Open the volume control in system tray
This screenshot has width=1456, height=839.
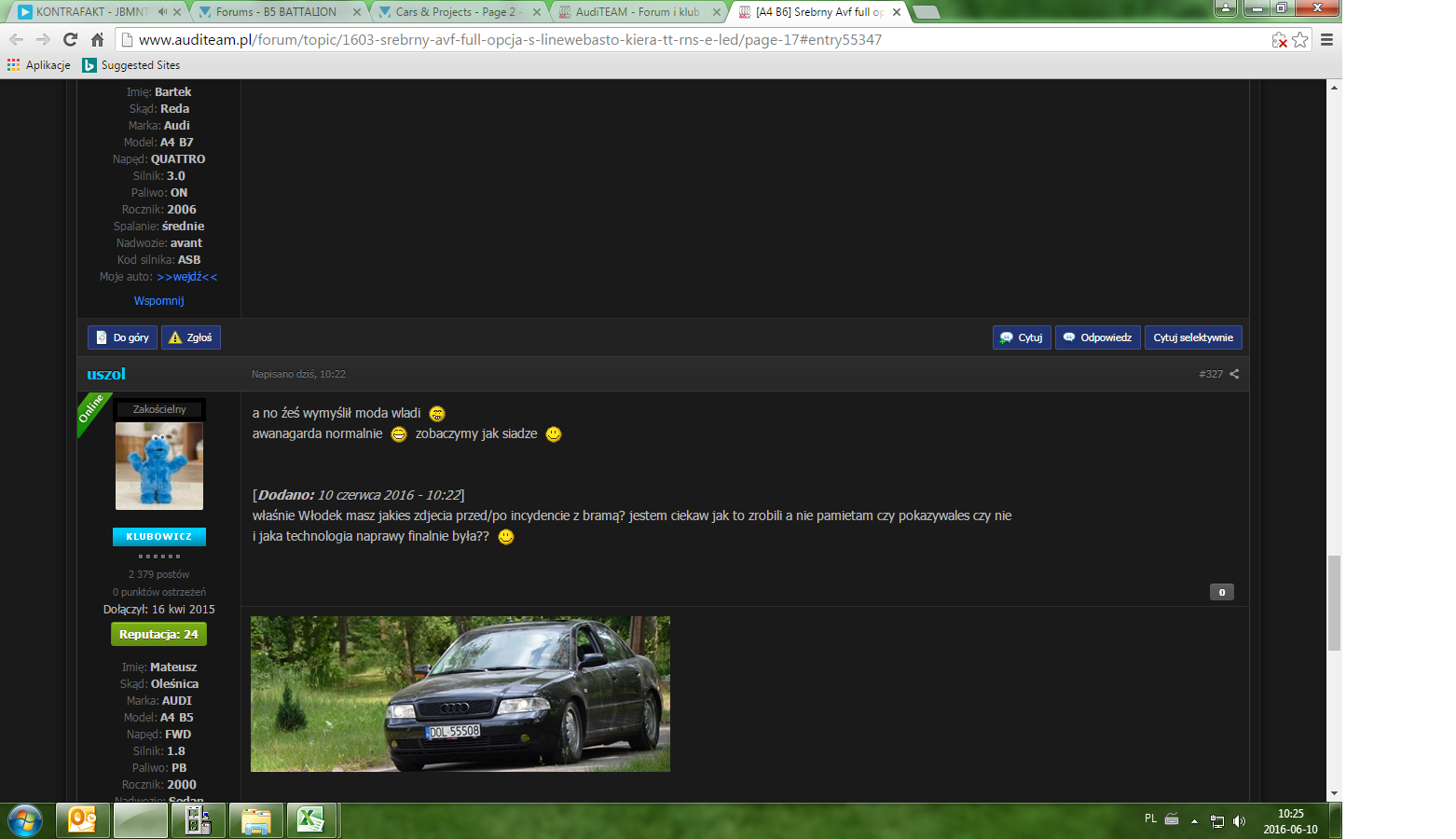coord(1239,821)
